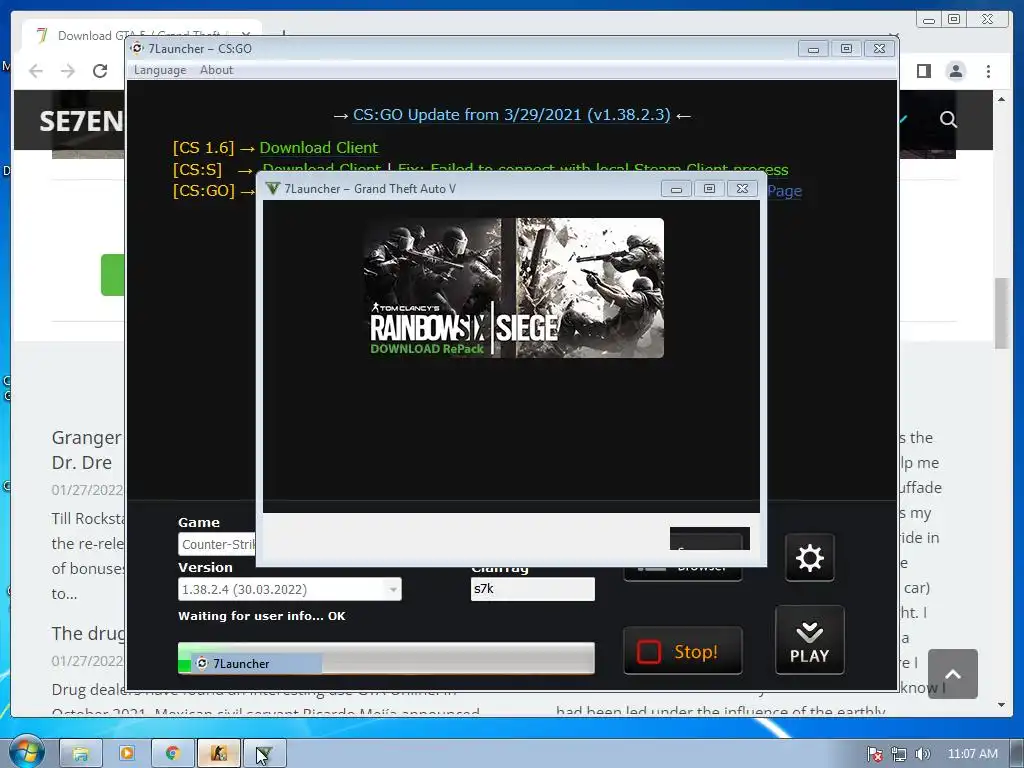The height and width of the screenshot is (768, 1024).
Task: Click the Game dropdown showing Counter-Strike
Action: point(217,545)
